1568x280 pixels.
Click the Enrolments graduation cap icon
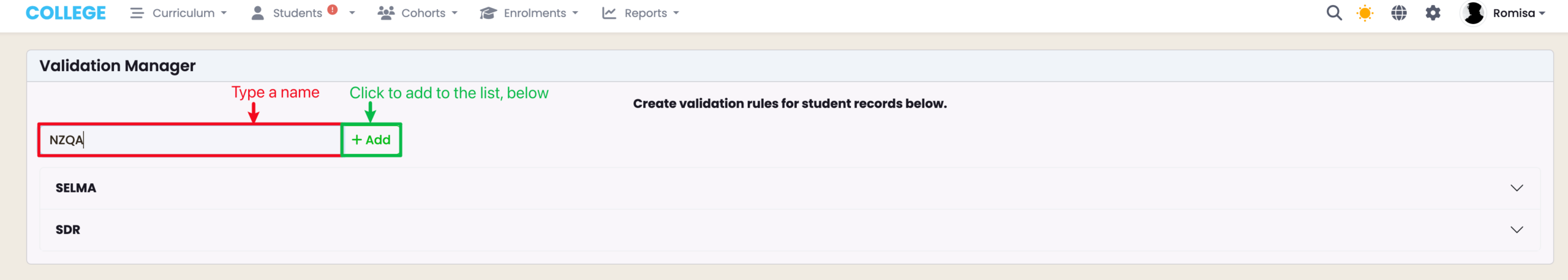tap(488, 13)
